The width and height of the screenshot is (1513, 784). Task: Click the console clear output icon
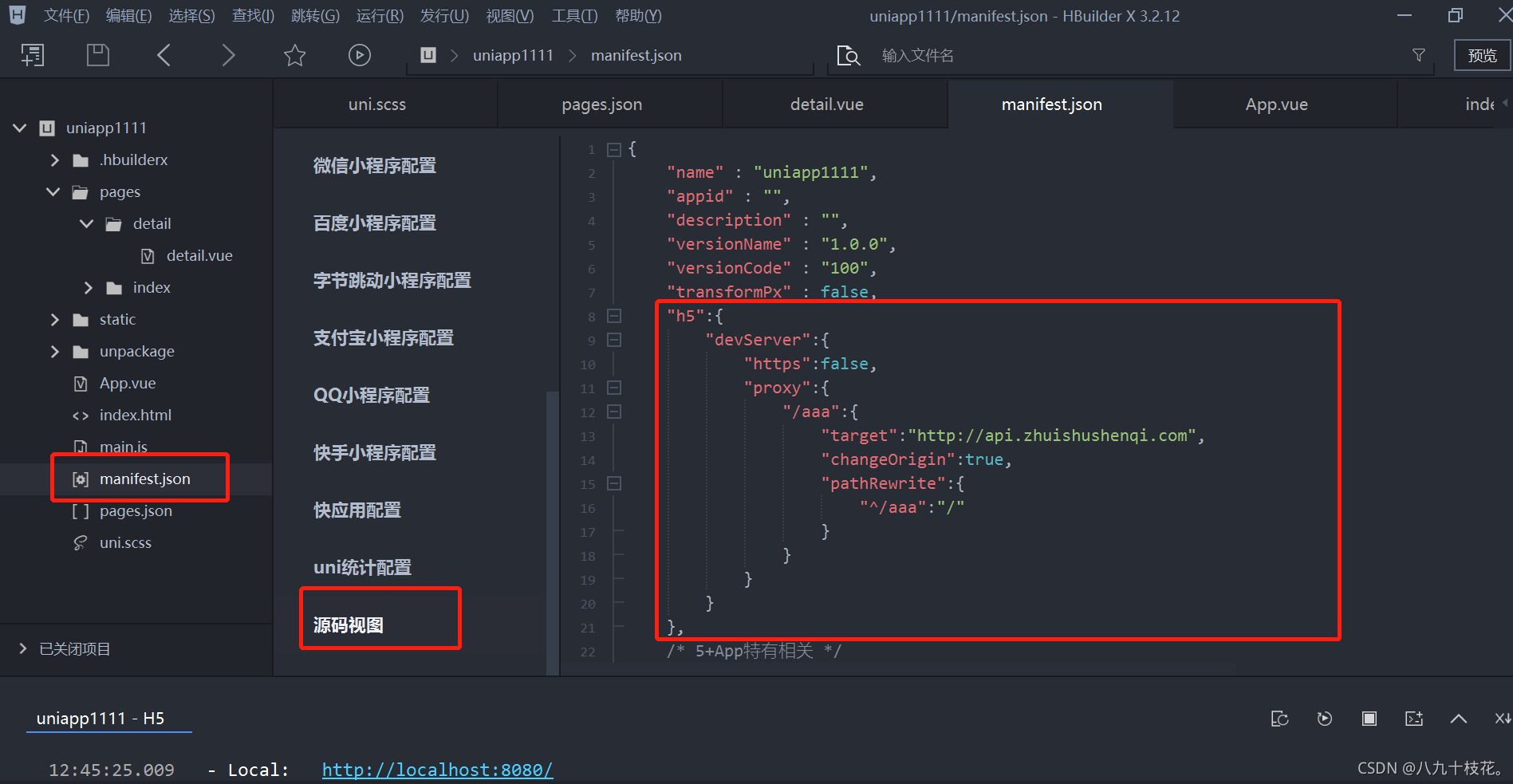tap(1414, 719)
